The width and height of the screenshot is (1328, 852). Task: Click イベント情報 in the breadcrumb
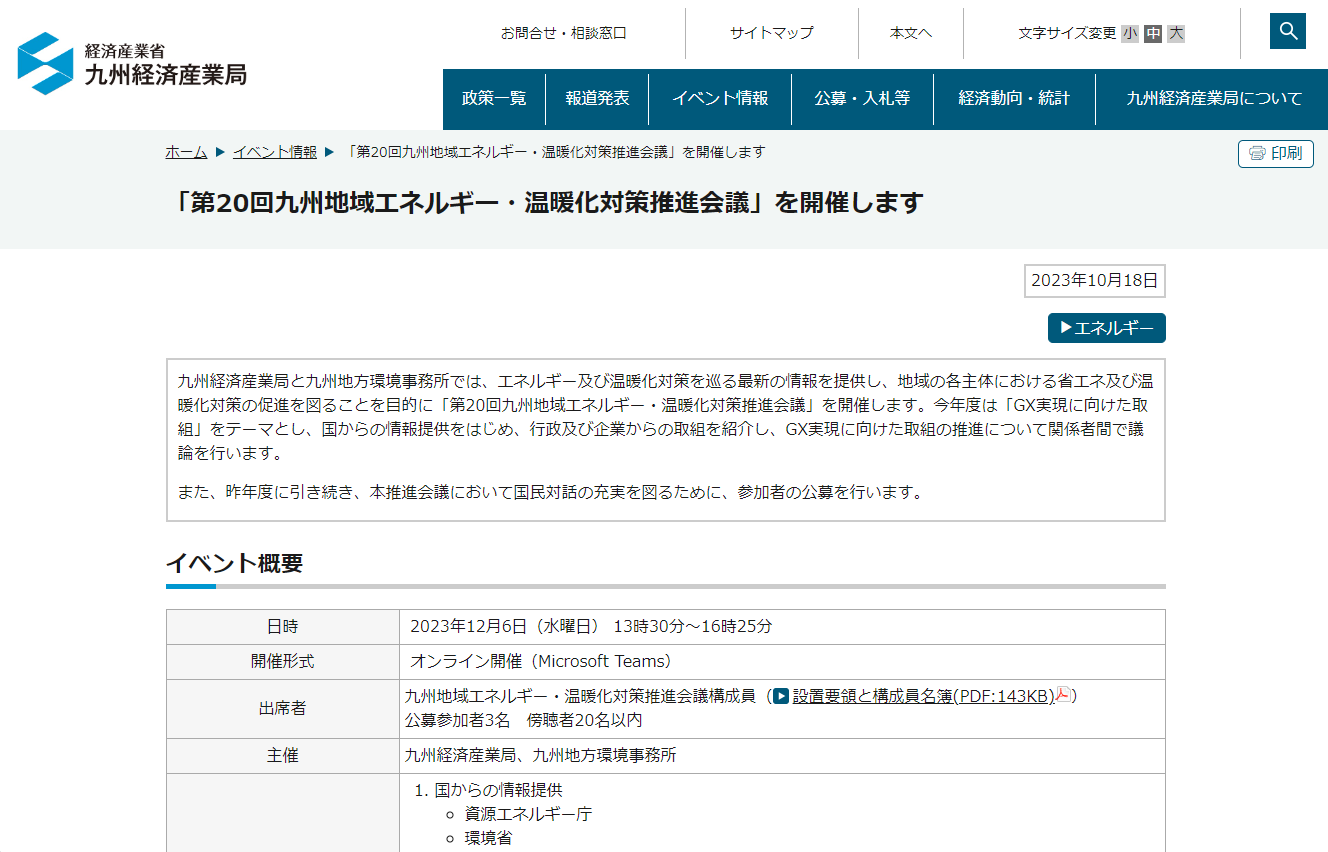click(274, 152)
